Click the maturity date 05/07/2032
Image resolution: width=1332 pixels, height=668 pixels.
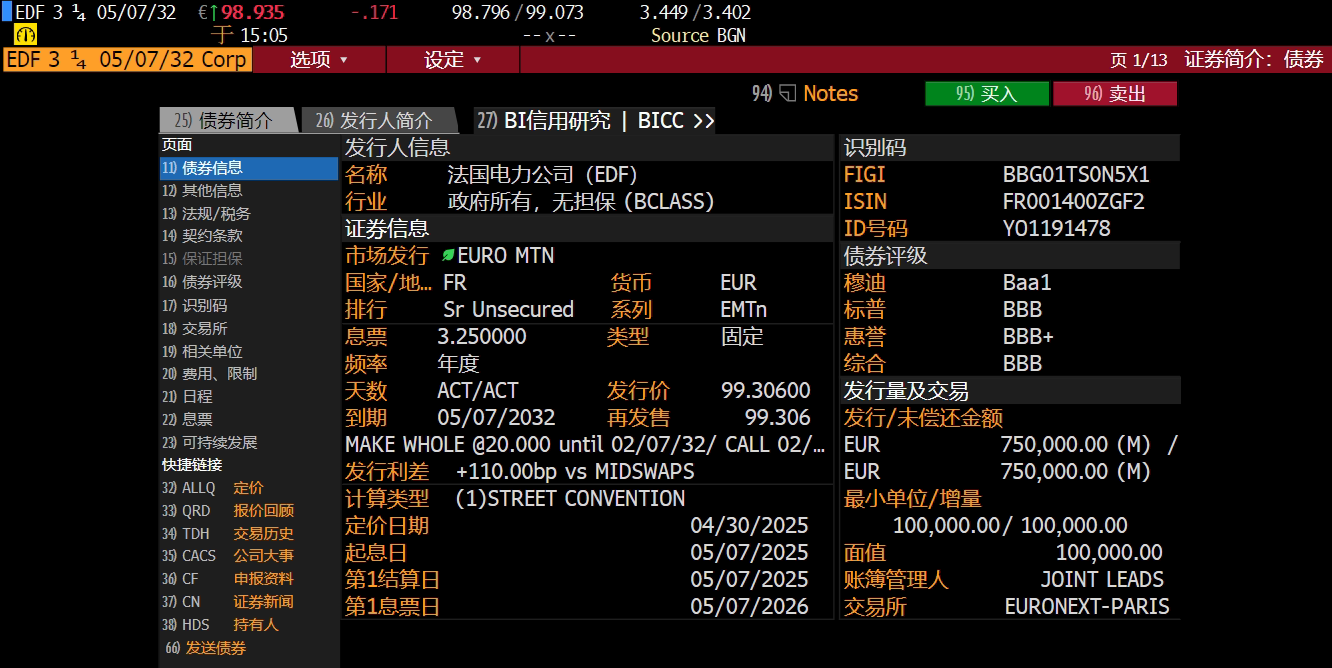(496, 418)
